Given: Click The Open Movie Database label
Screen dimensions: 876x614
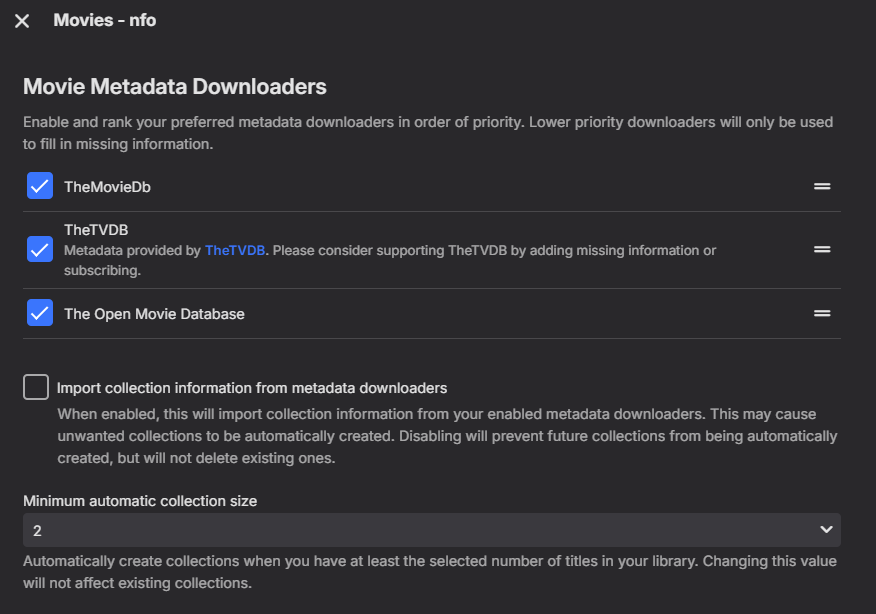Looking at the screenshot, I should click(x=154, y=314).
